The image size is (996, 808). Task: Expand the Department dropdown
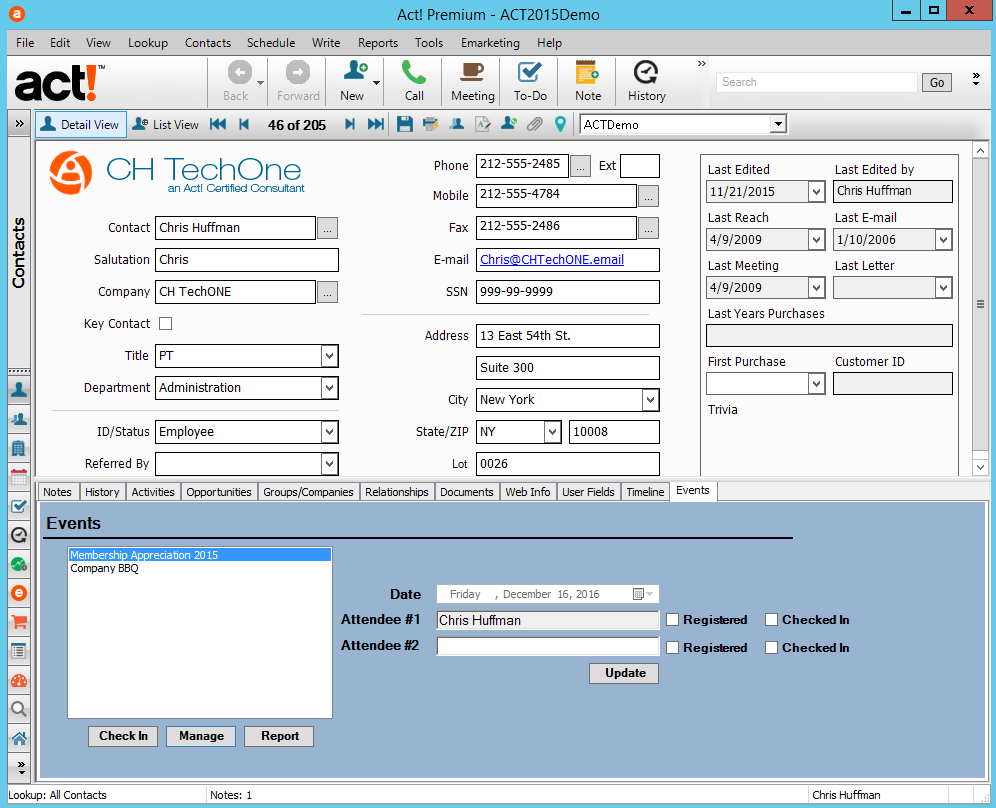click(329, 387)
